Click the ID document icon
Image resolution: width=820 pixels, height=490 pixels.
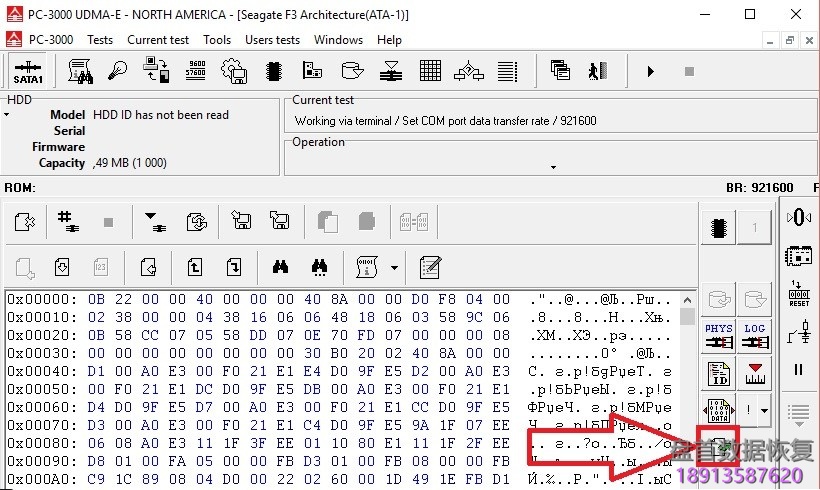click(718, 374)
